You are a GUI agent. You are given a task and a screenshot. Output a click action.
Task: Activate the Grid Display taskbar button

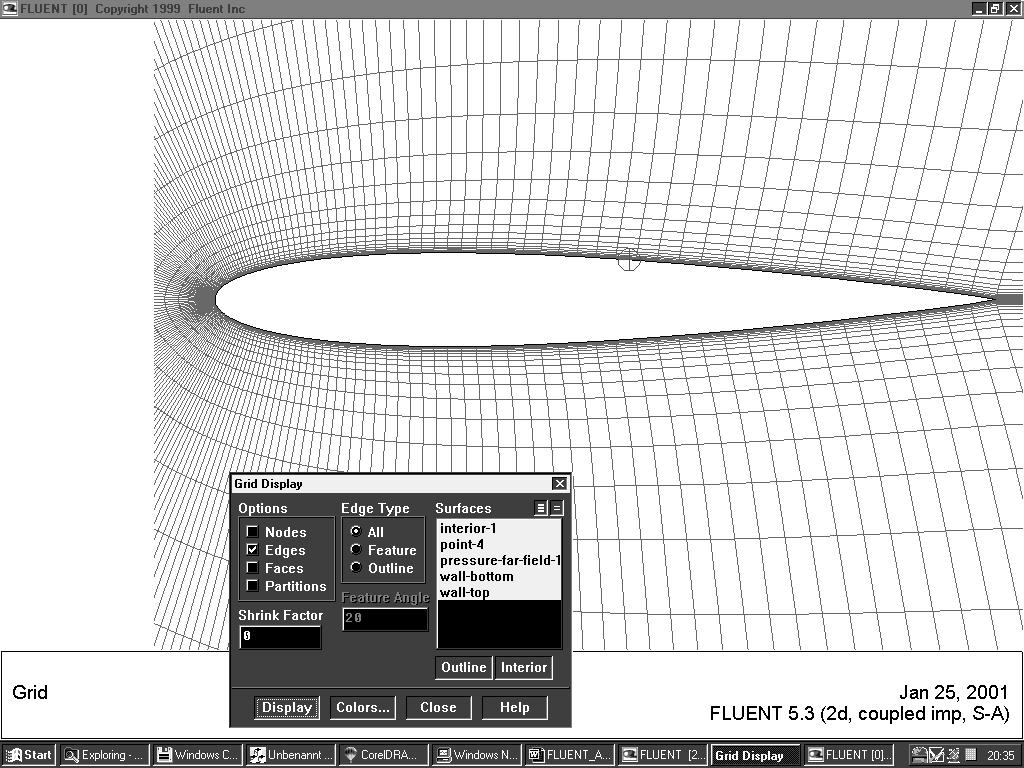point(757,756)
